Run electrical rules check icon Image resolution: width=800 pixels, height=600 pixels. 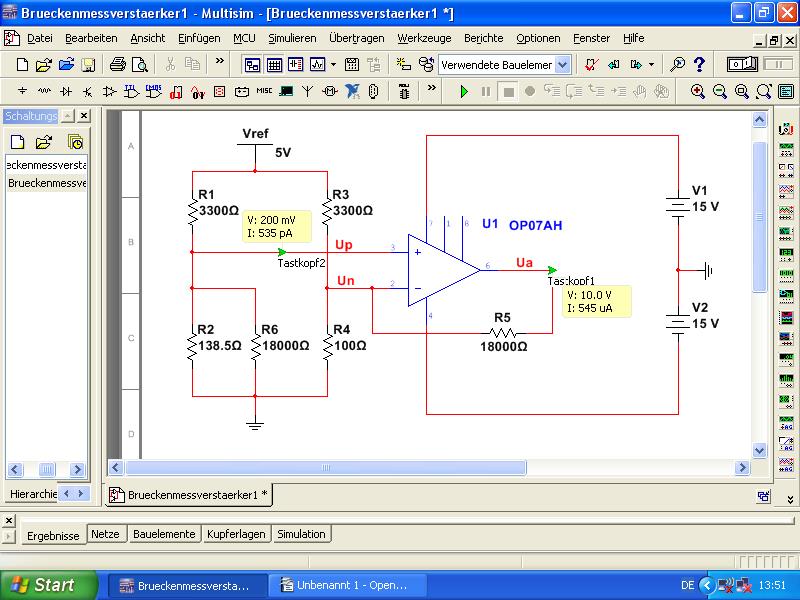point(591,64)
